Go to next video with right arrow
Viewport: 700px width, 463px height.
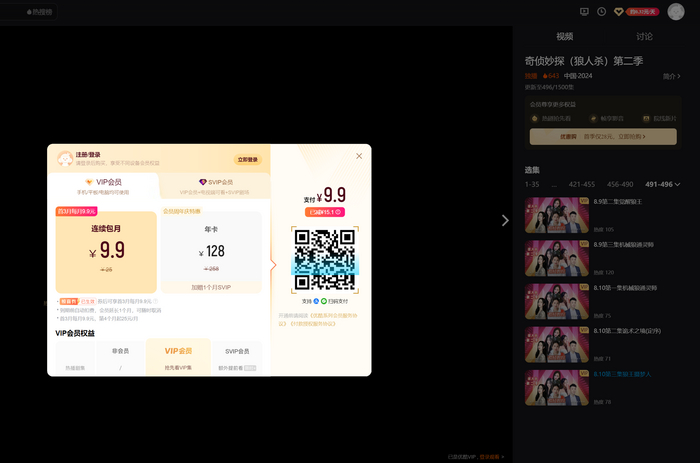click(505, 221)
